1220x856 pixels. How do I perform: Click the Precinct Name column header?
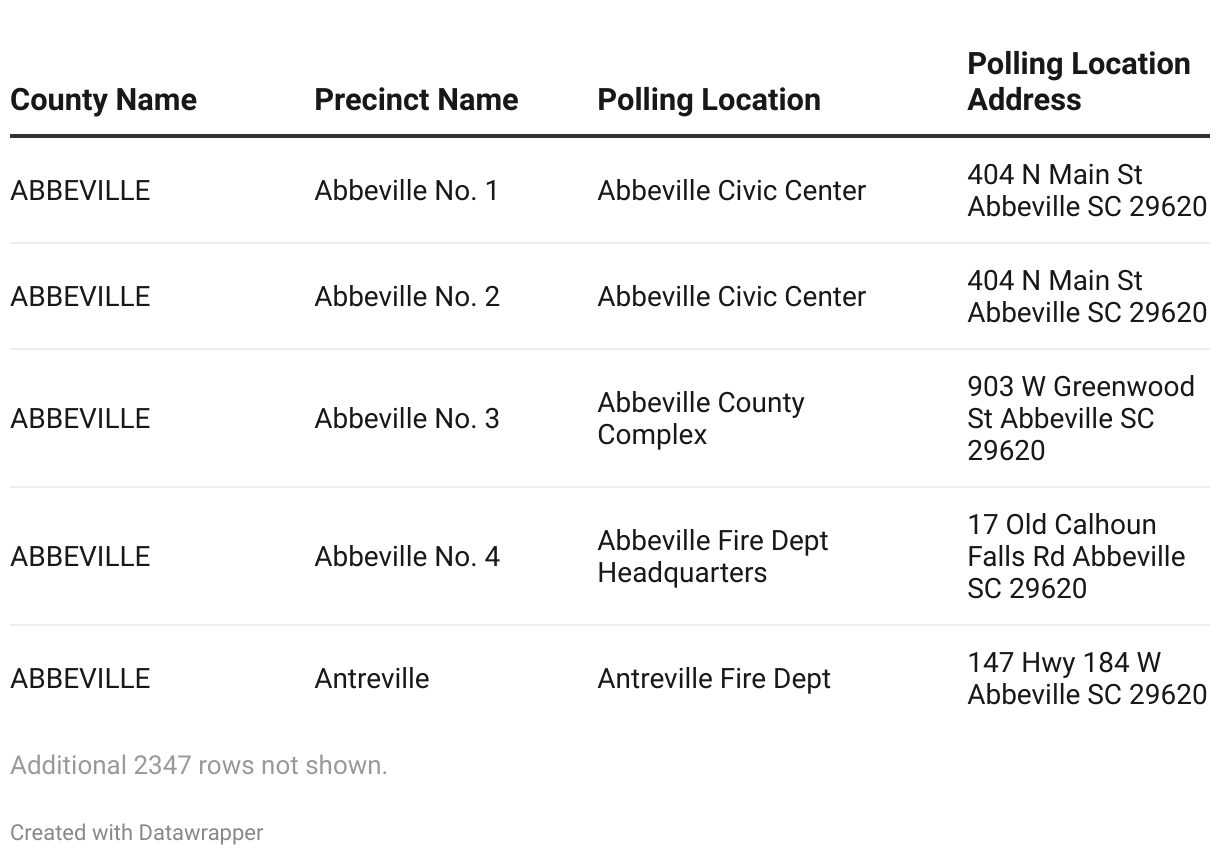[416, 100]
